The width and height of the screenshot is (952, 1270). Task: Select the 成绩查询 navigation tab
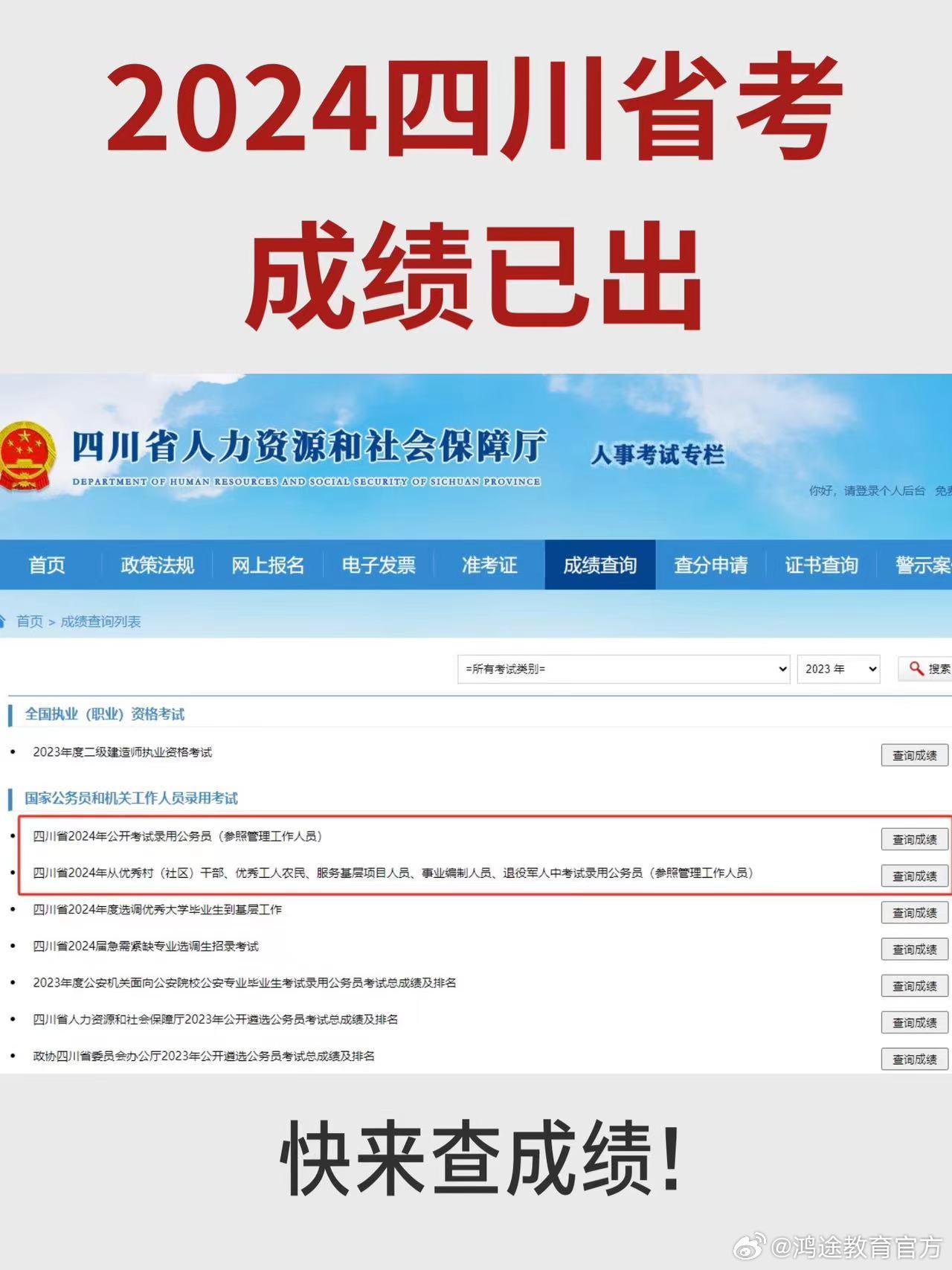point(600,565)
